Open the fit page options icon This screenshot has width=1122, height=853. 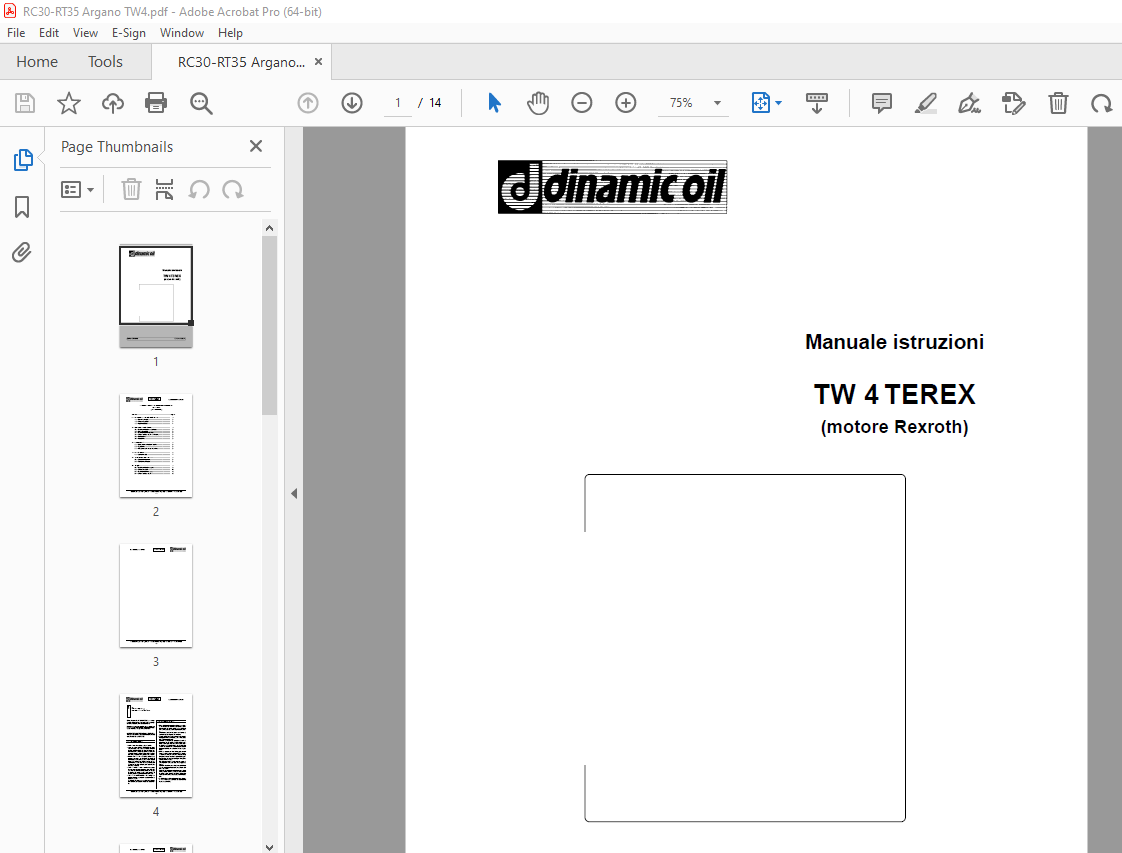pos(761,103)
